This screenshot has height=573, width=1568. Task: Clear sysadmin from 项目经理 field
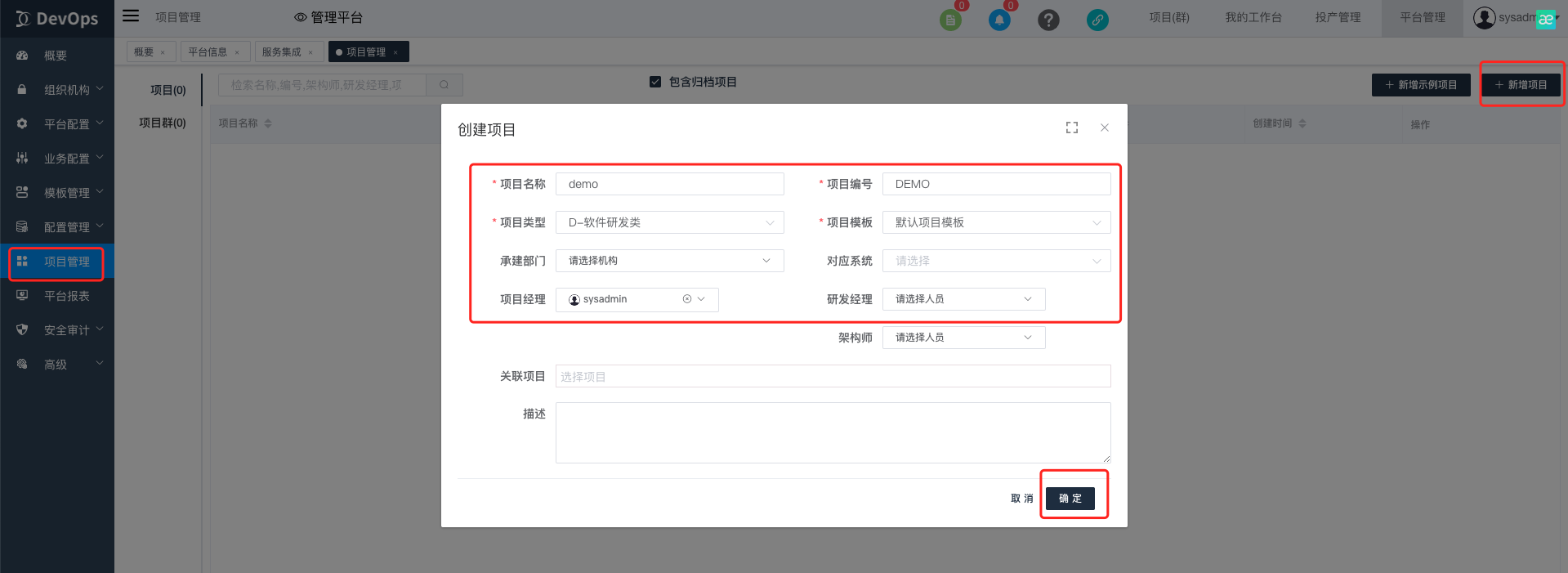pos(687,299)
